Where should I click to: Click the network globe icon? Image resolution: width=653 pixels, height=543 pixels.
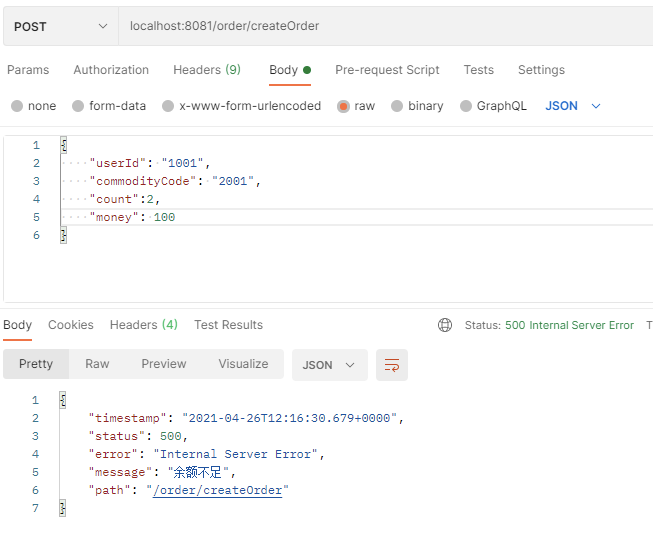(445, 325)
